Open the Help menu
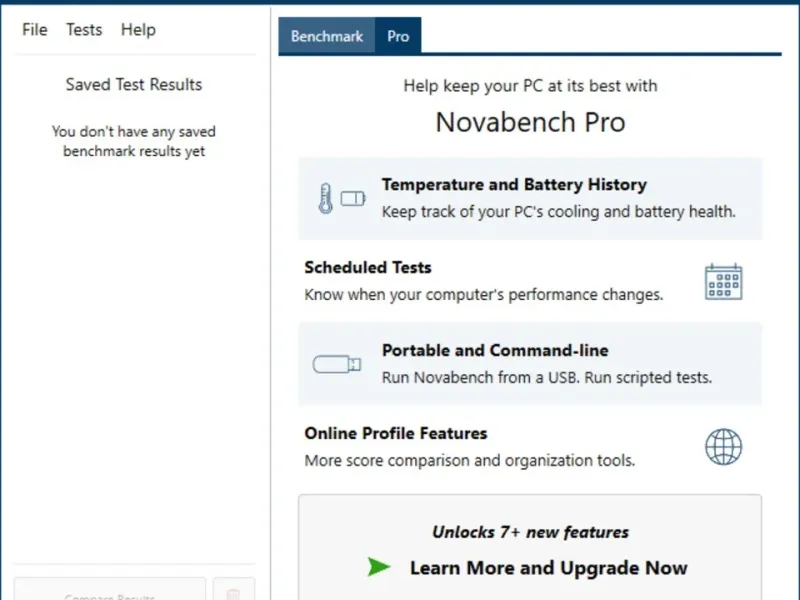The image size is (800, 600). [138, 29]
